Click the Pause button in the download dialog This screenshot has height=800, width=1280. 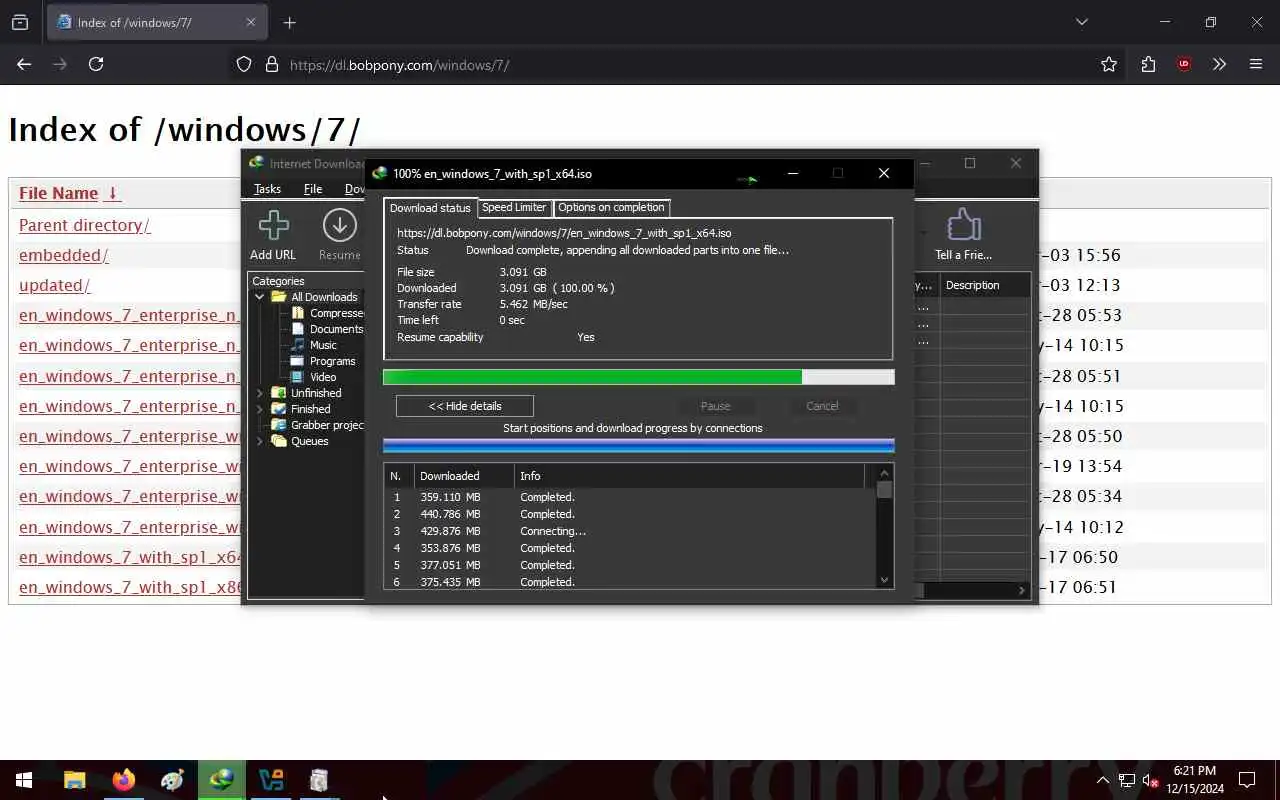click(715, 406)
